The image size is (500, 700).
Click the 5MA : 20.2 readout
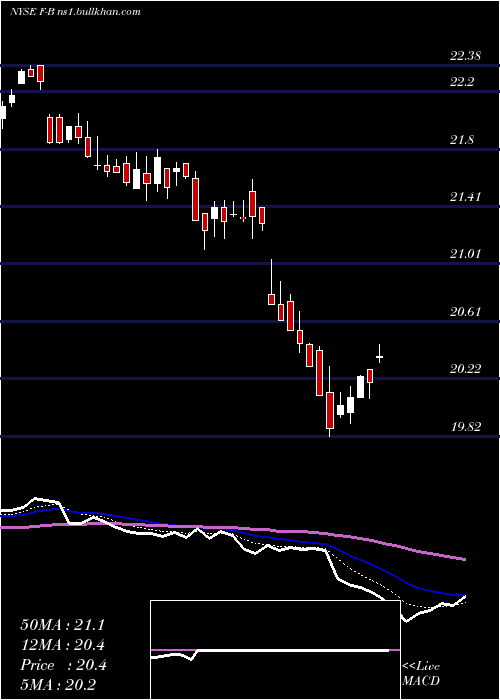pos(59,685)
